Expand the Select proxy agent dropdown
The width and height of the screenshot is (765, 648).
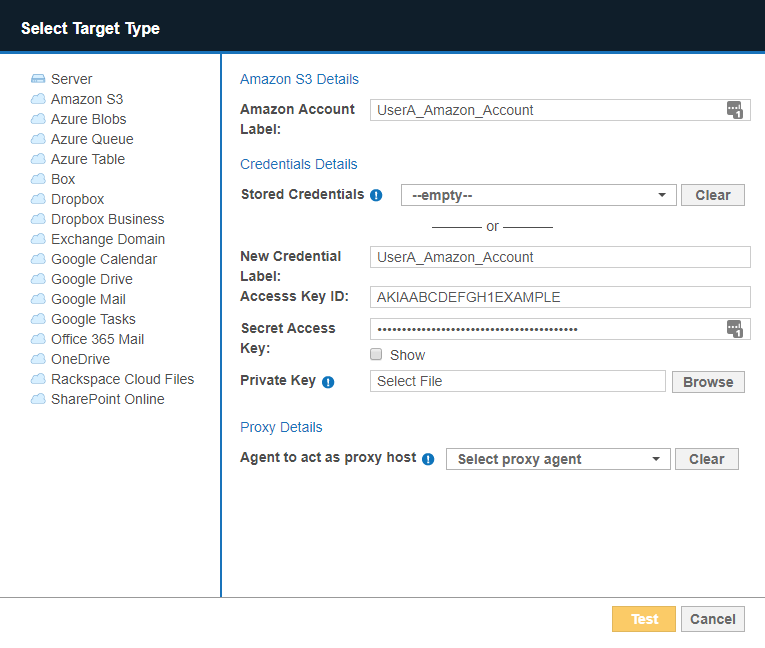[557, 459]
